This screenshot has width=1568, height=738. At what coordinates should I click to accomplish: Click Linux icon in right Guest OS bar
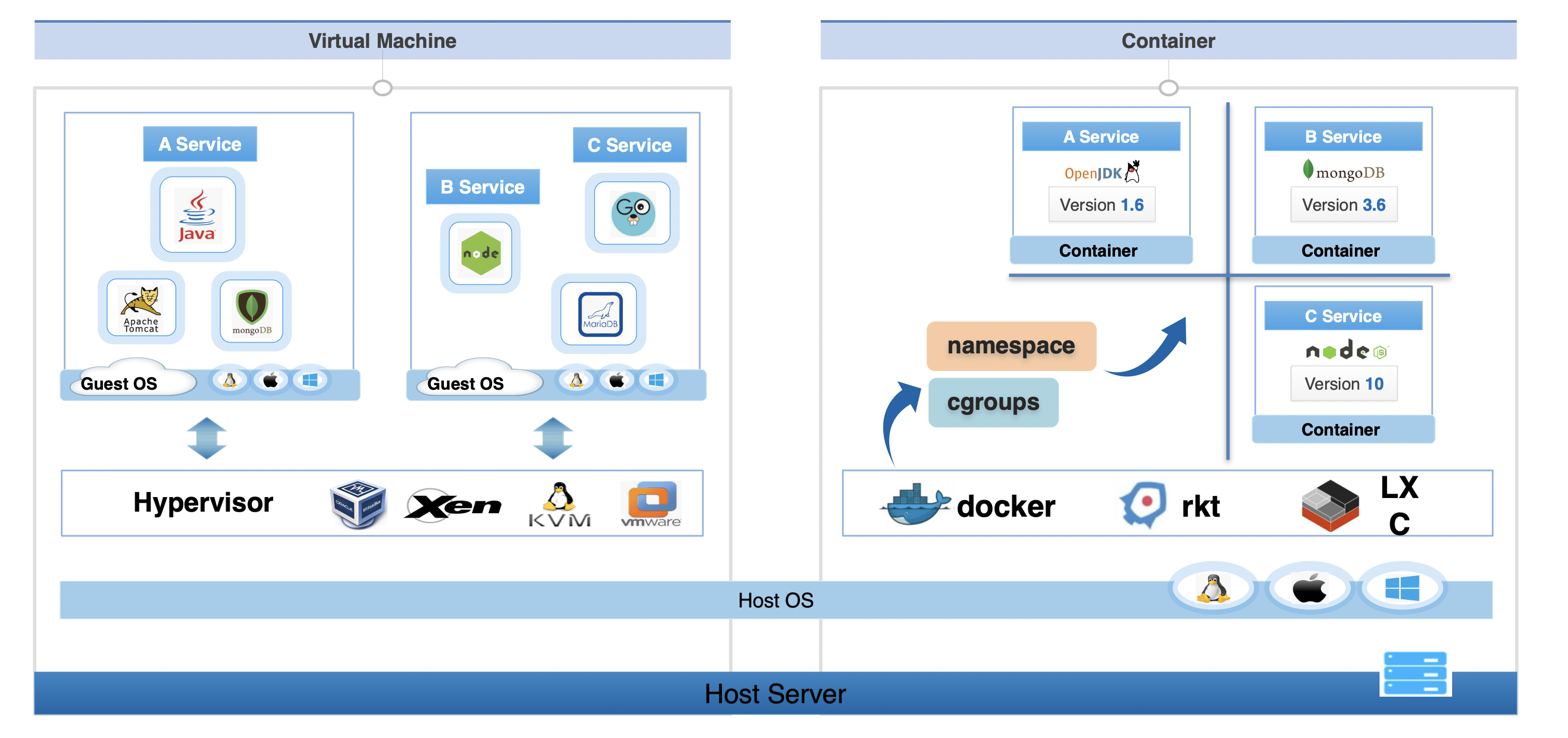[576, 381]
